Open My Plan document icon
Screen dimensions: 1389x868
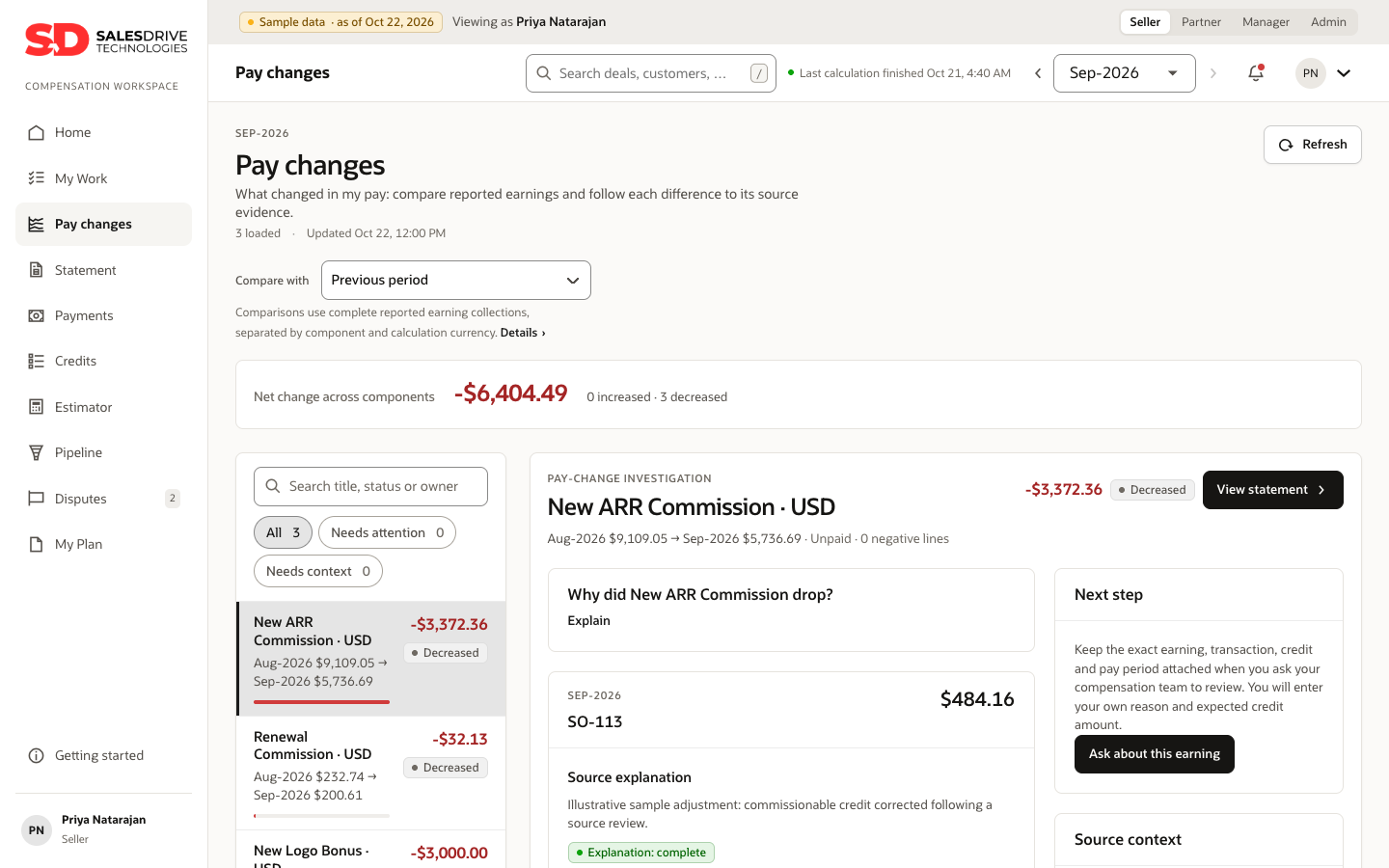(36, 544)
